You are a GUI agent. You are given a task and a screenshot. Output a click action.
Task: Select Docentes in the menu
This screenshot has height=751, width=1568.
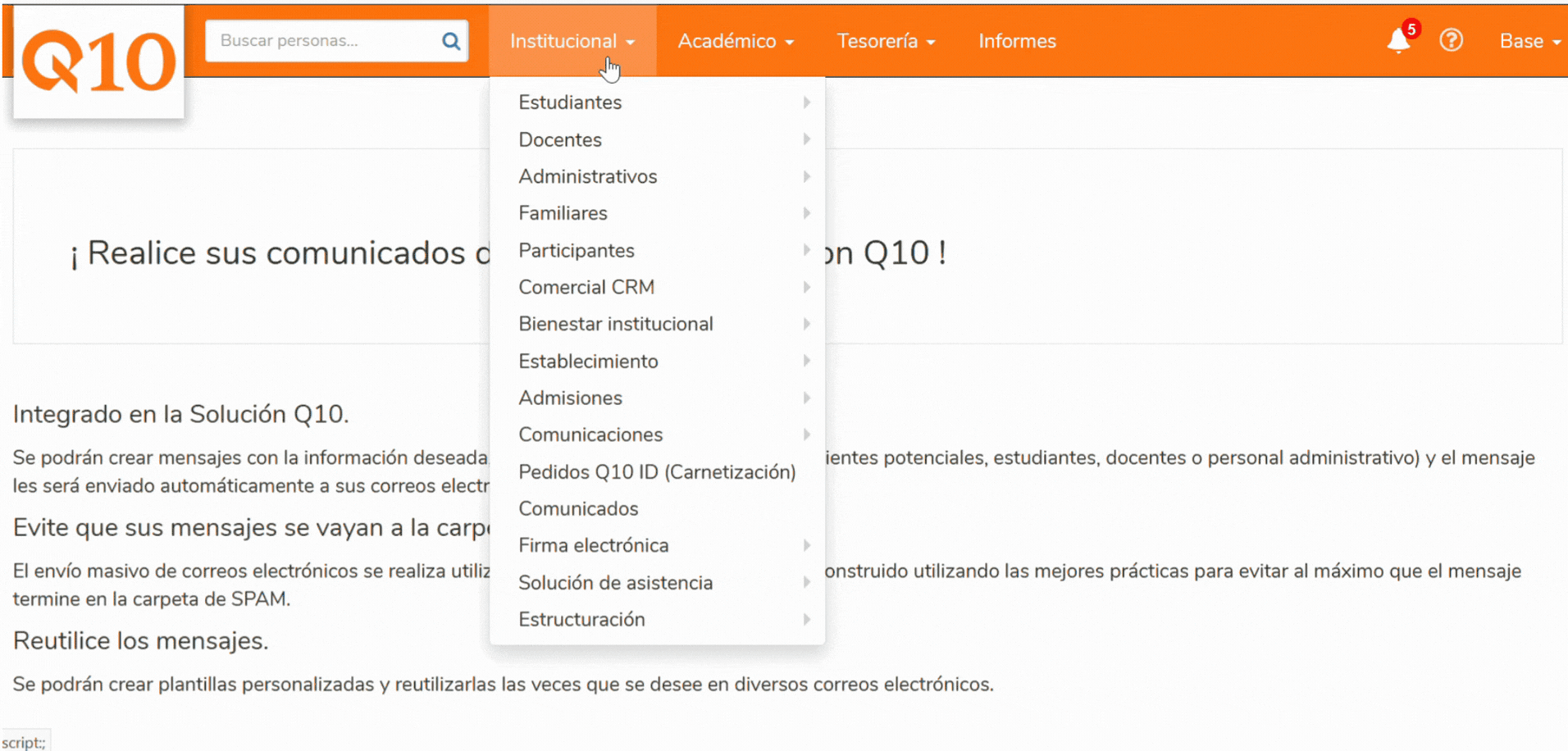click(x=657, y=139)
